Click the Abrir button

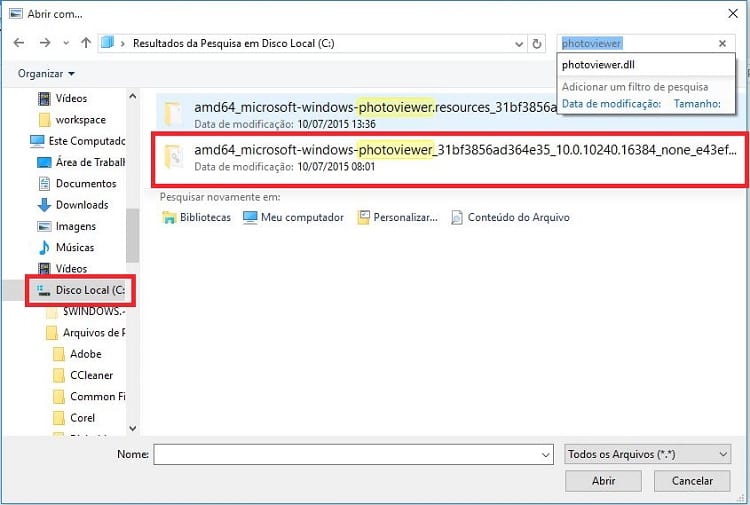point(603,481)
